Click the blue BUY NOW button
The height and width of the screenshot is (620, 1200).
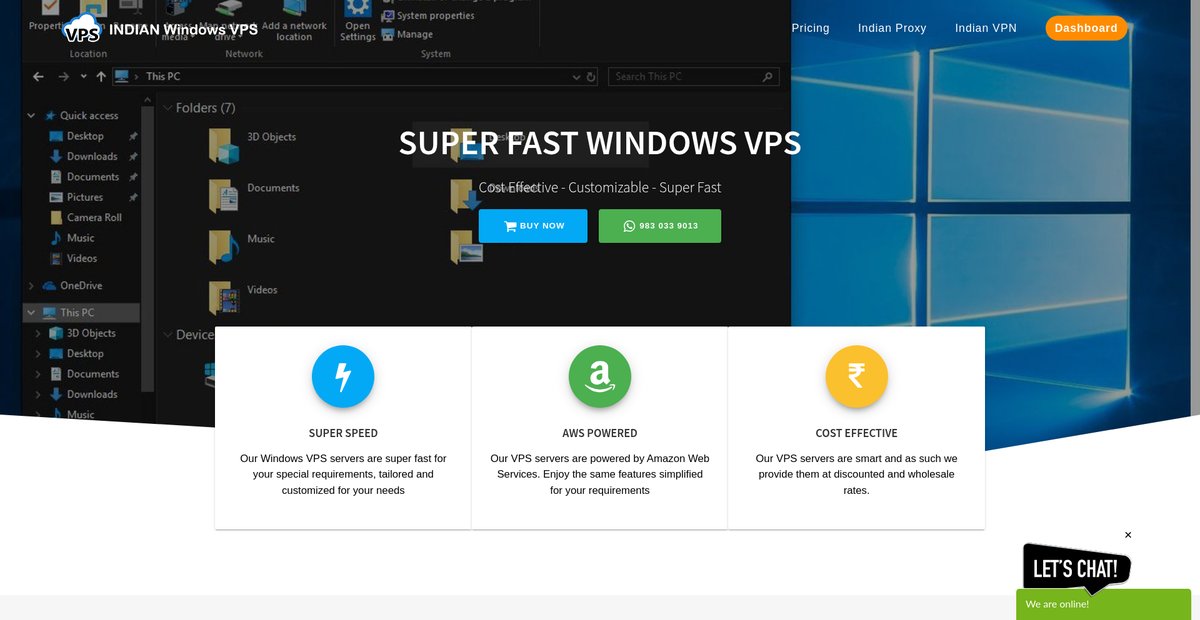[x=533, y=226]
